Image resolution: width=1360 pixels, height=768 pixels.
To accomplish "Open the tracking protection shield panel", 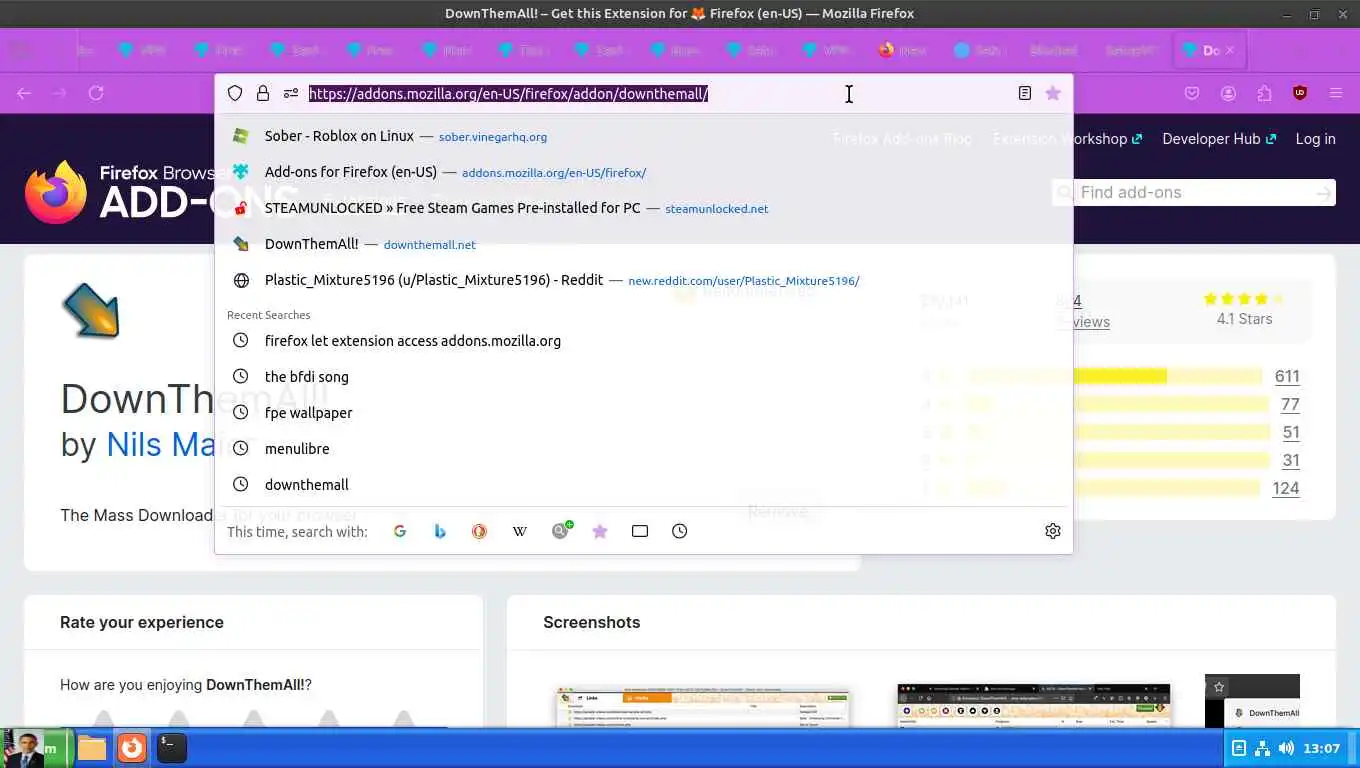I will pyautogui.click(x=235, y=93).
